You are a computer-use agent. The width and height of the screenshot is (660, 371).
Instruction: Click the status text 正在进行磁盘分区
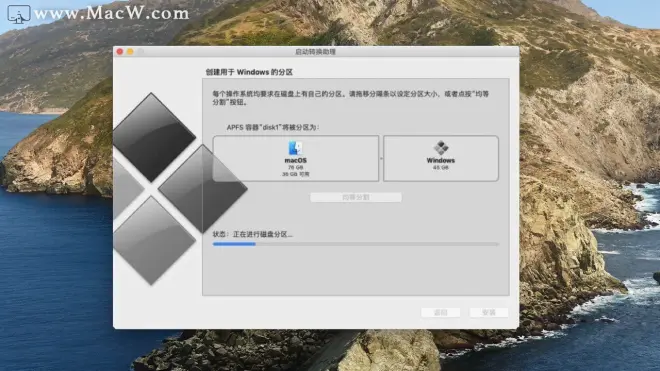coord(263,234)
